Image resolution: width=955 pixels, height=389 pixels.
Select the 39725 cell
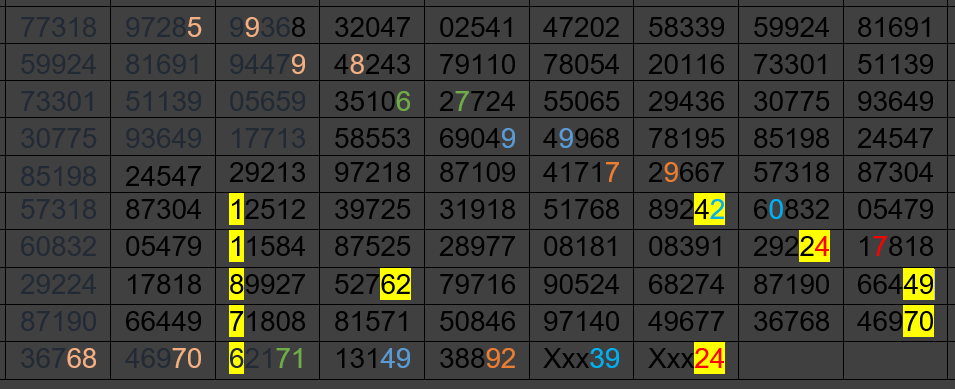click(372, 211)
